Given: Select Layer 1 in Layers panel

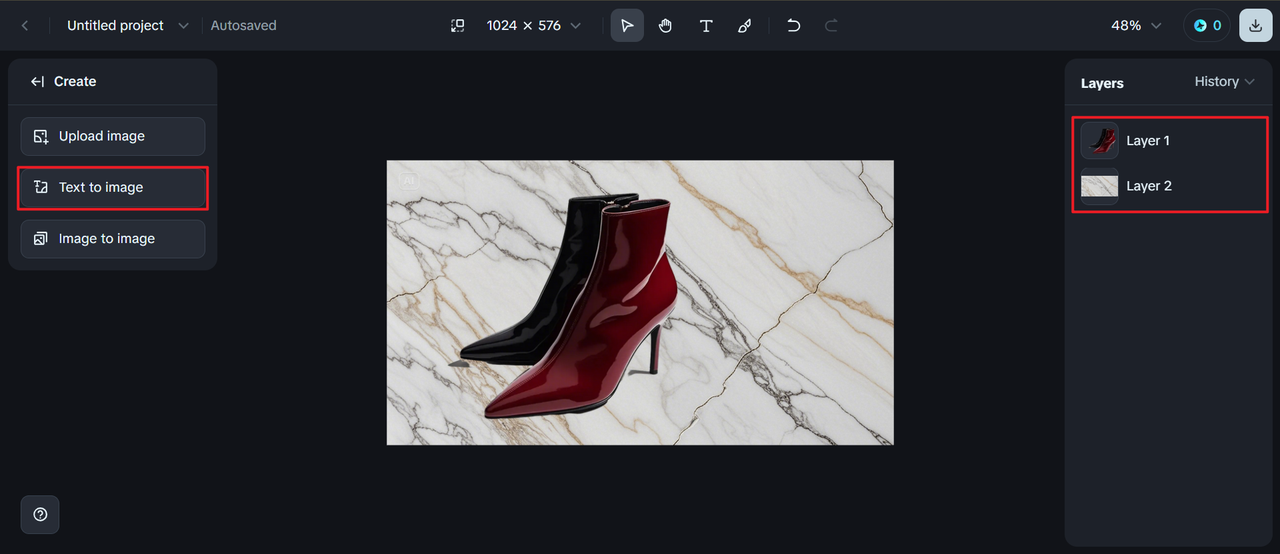Looking at the screenshot, I should pyautogui.click(x=1169, y=141).
